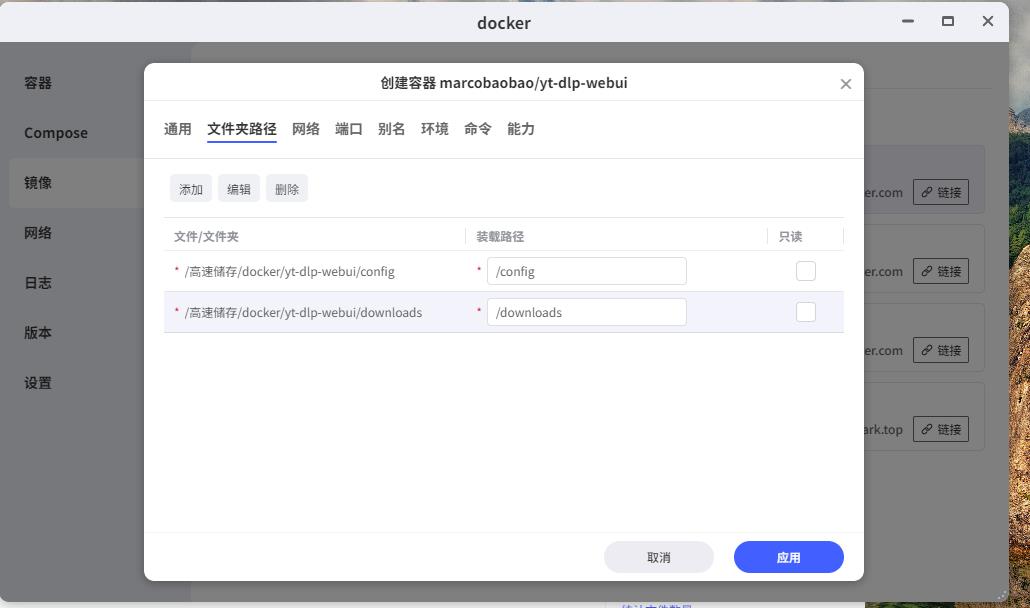Click the 删除 button

(x=286, y=189)
